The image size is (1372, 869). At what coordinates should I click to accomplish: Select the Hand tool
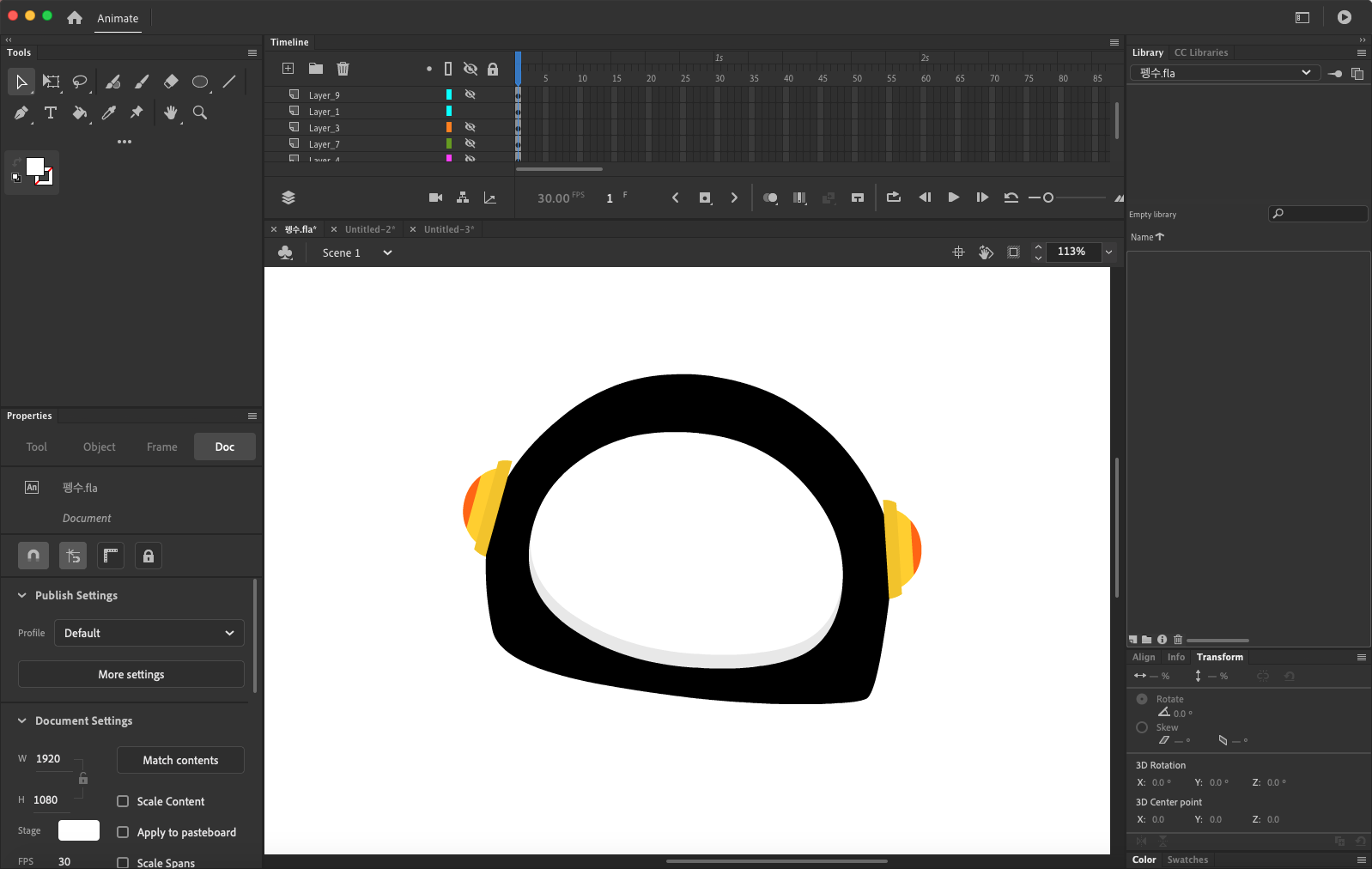171,112
